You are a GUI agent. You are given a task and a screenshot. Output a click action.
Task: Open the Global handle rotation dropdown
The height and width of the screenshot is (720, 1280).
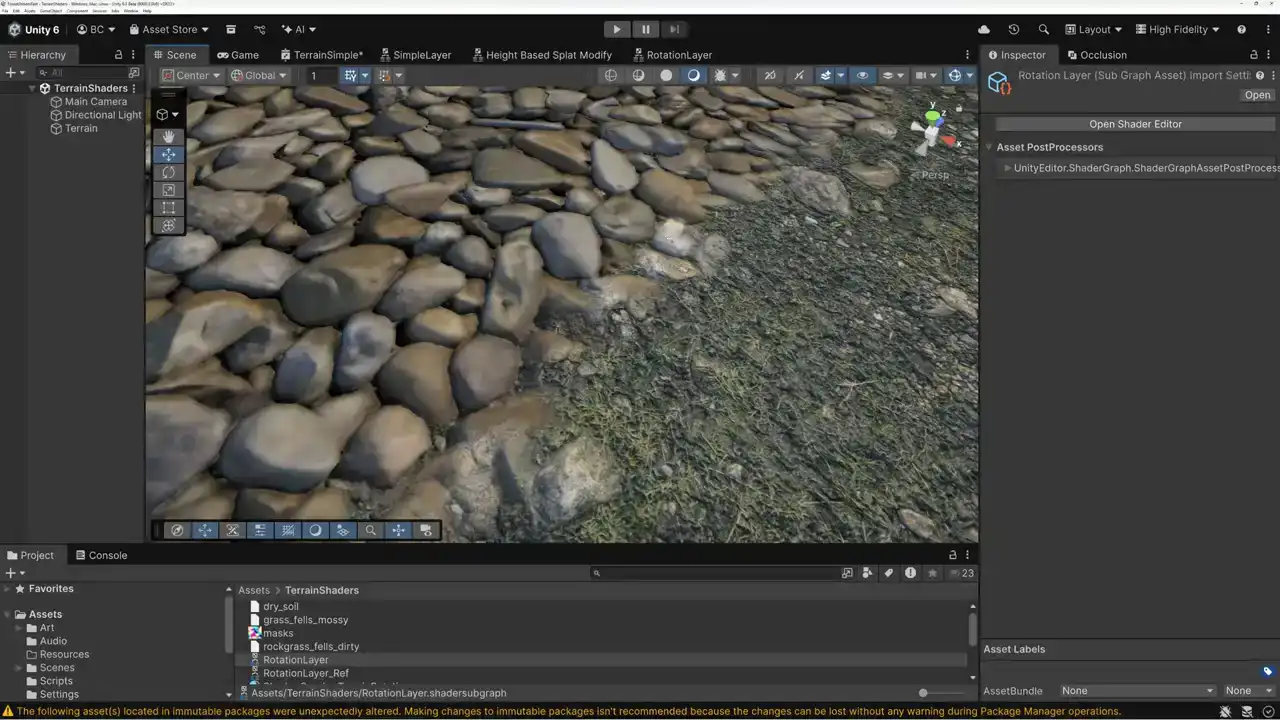[259, 75]
